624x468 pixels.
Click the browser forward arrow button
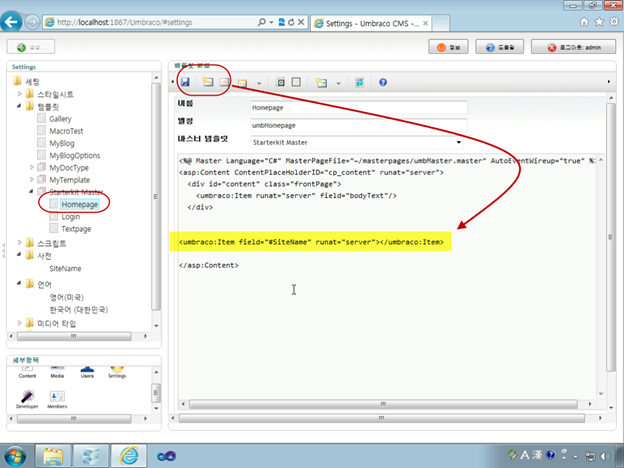tap(32, 22)
